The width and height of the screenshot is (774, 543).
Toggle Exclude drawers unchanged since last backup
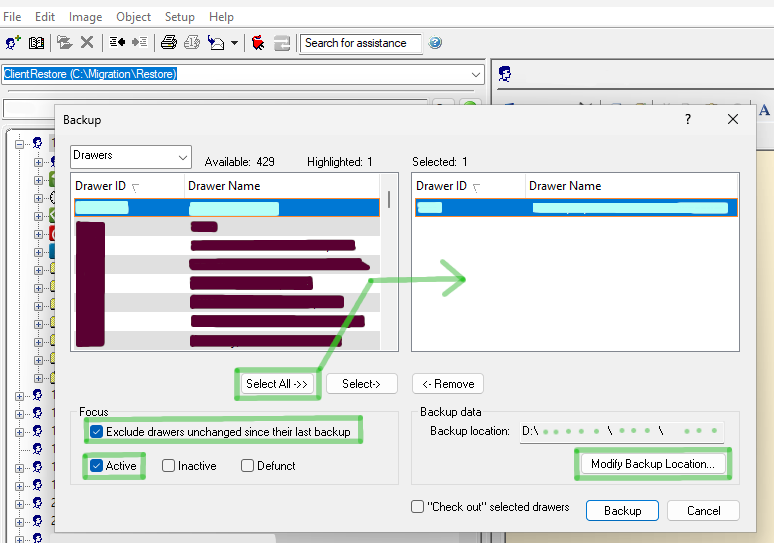pos(97,432)
